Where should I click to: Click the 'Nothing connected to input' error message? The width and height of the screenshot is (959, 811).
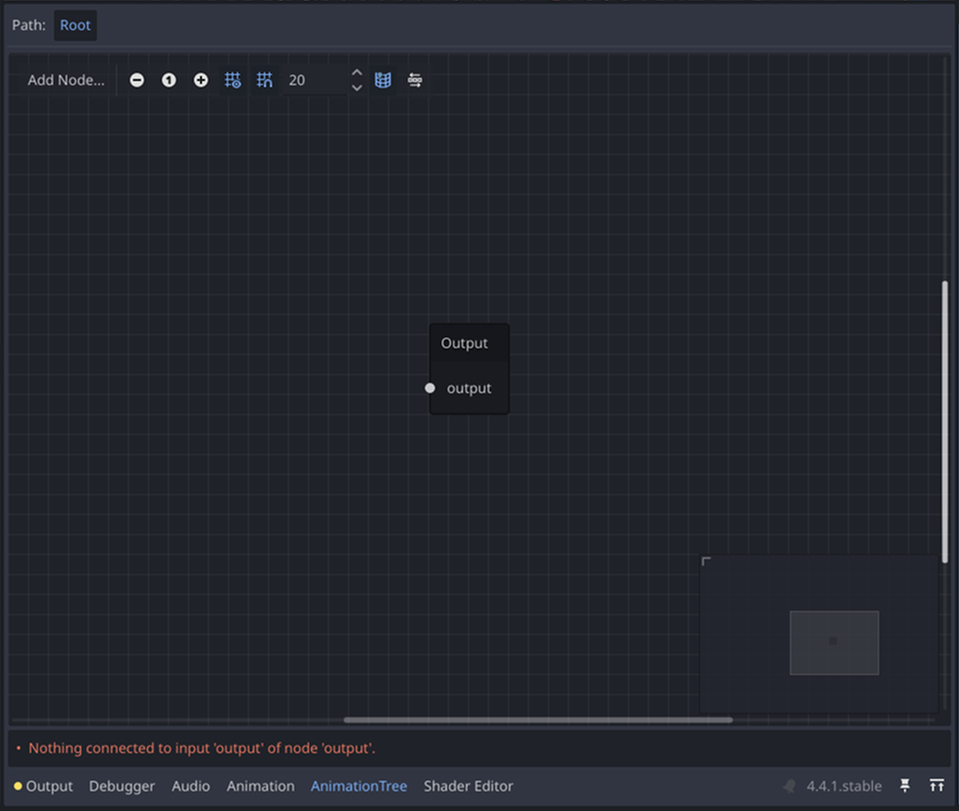[202, 748]
